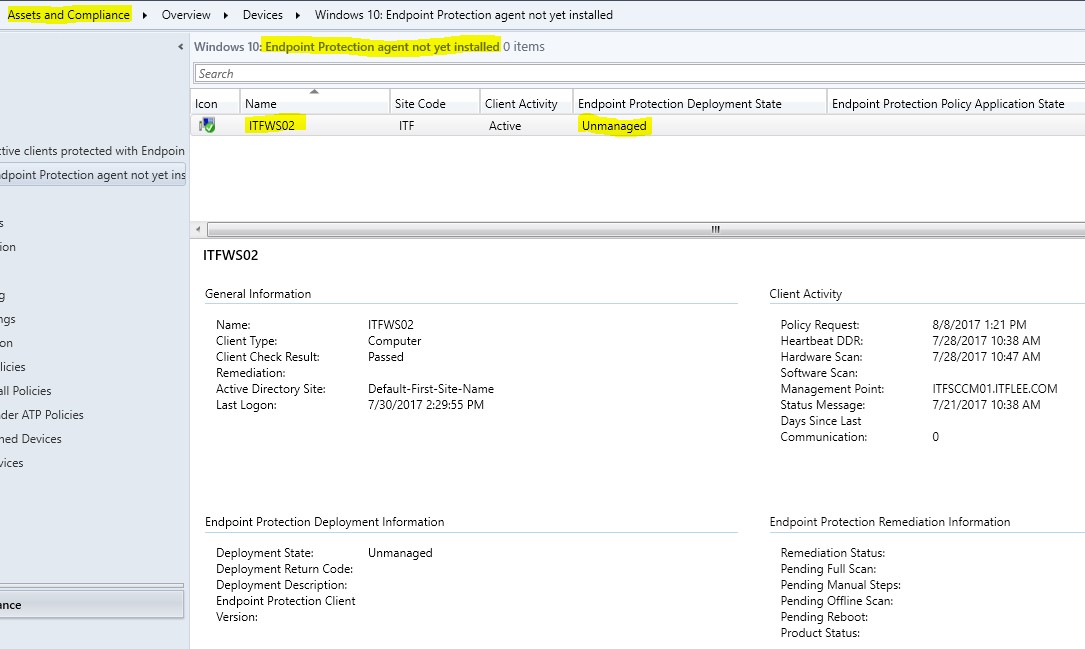Image resolution: width=1085 pixels, height=649 pixels.
Task: Open the 'vices' navigation item
Action: click(x=12, y=463)
